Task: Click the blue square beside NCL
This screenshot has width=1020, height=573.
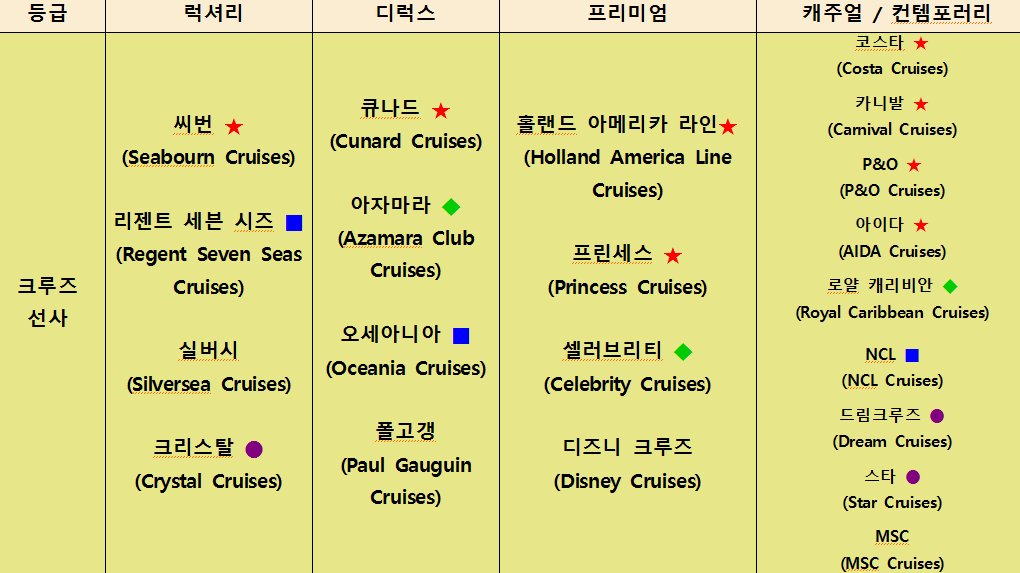Action: (912, 355)
